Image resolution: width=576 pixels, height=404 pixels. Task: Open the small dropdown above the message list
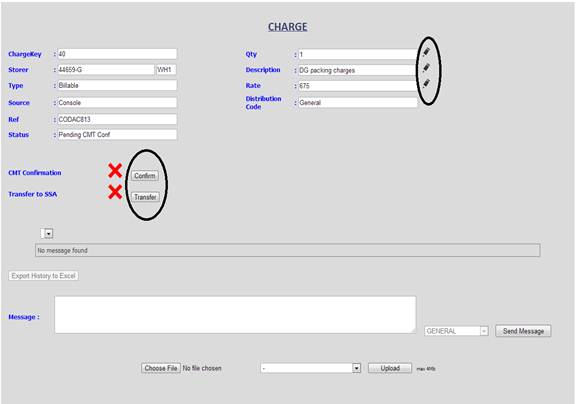click(47, 233)
